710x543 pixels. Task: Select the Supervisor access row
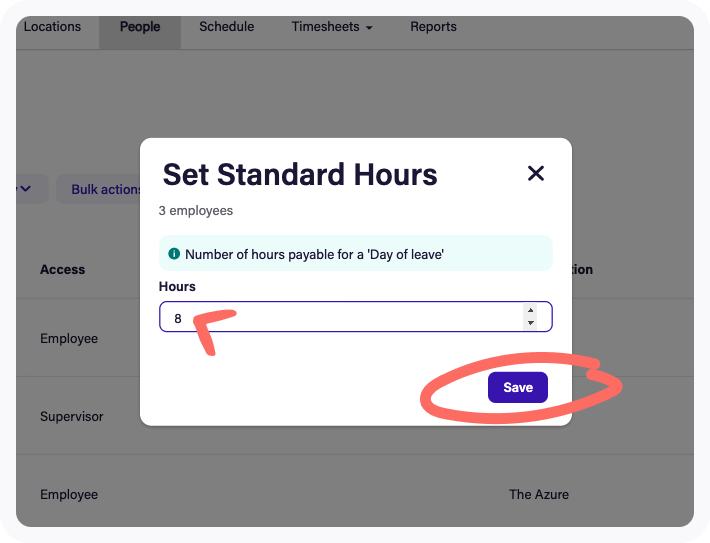click(72, 416)
